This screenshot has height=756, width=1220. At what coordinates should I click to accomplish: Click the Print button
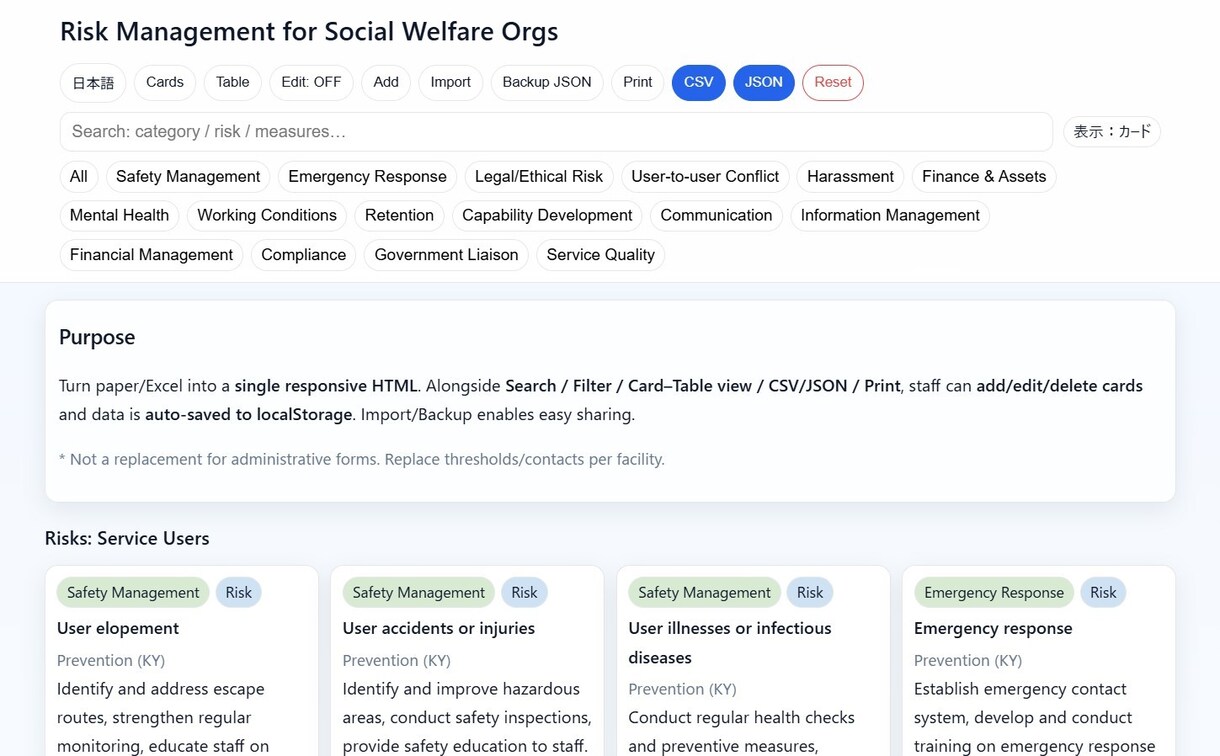coord(638,83)
